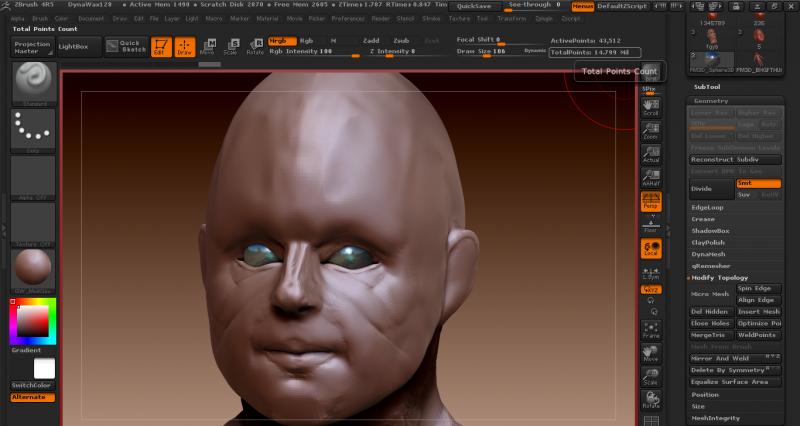800x426 pixels.
Task: Expand the ClayPolish section
Action: pos(708,243)
